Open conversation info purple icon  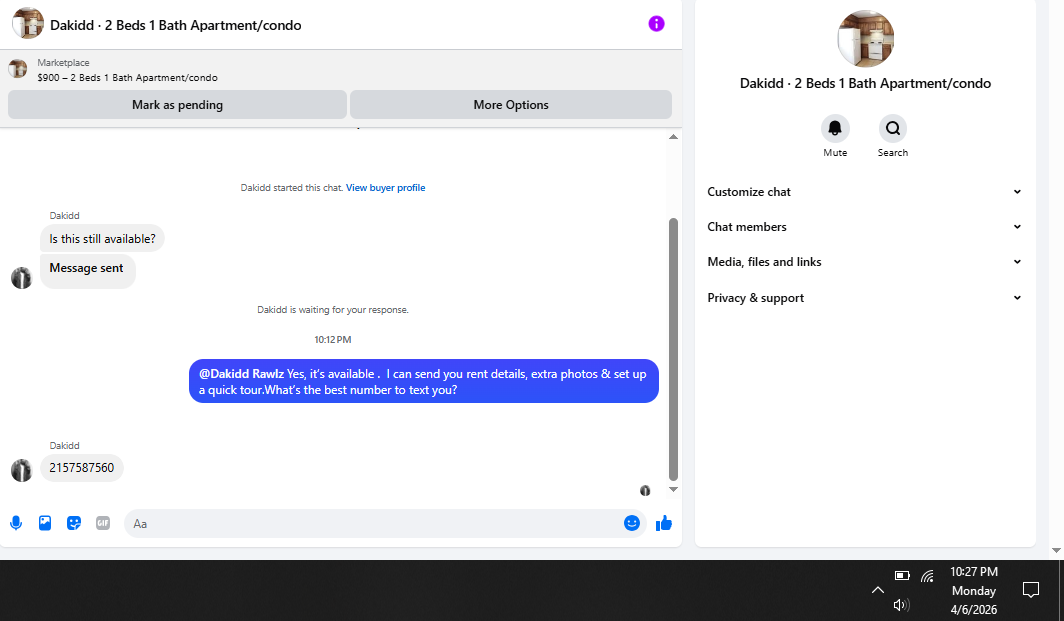(656, 24)
